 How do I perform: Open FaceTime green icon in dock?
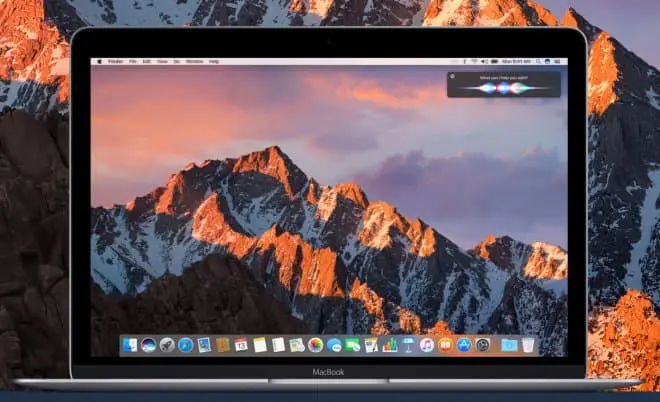[x=353, y=345]
